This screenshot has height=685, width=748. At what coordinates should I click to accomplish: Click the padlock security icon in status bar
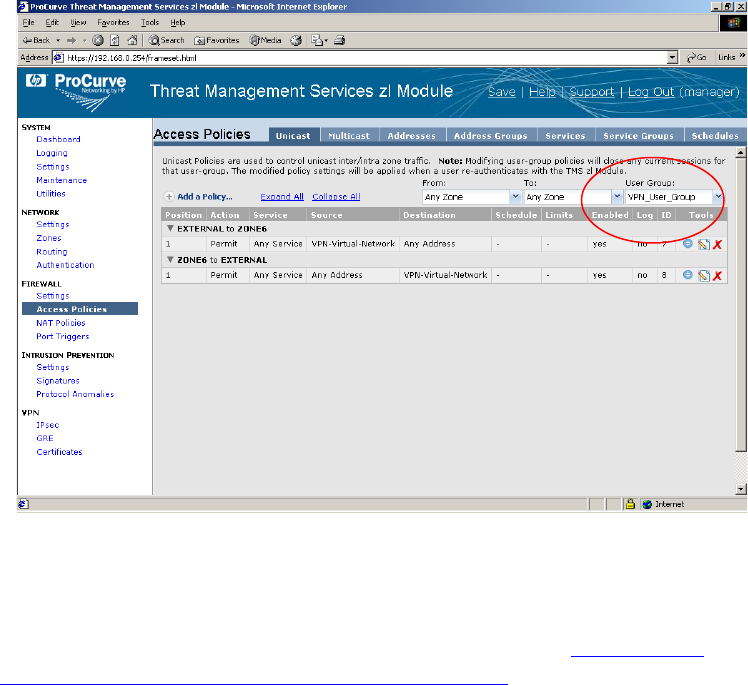coord(630,504)
